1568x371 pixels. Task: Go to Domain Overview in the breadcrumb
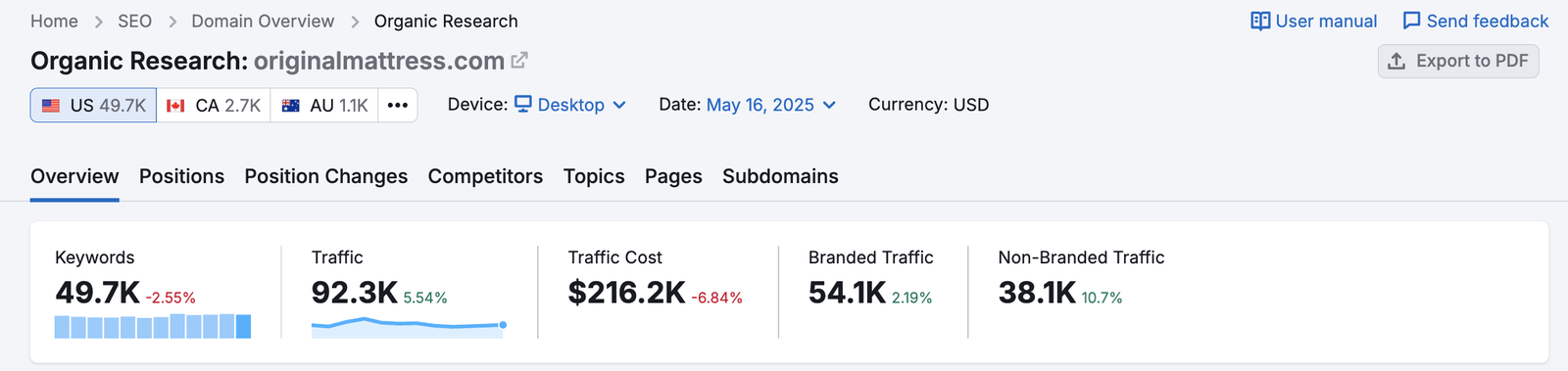click(263, 22)
